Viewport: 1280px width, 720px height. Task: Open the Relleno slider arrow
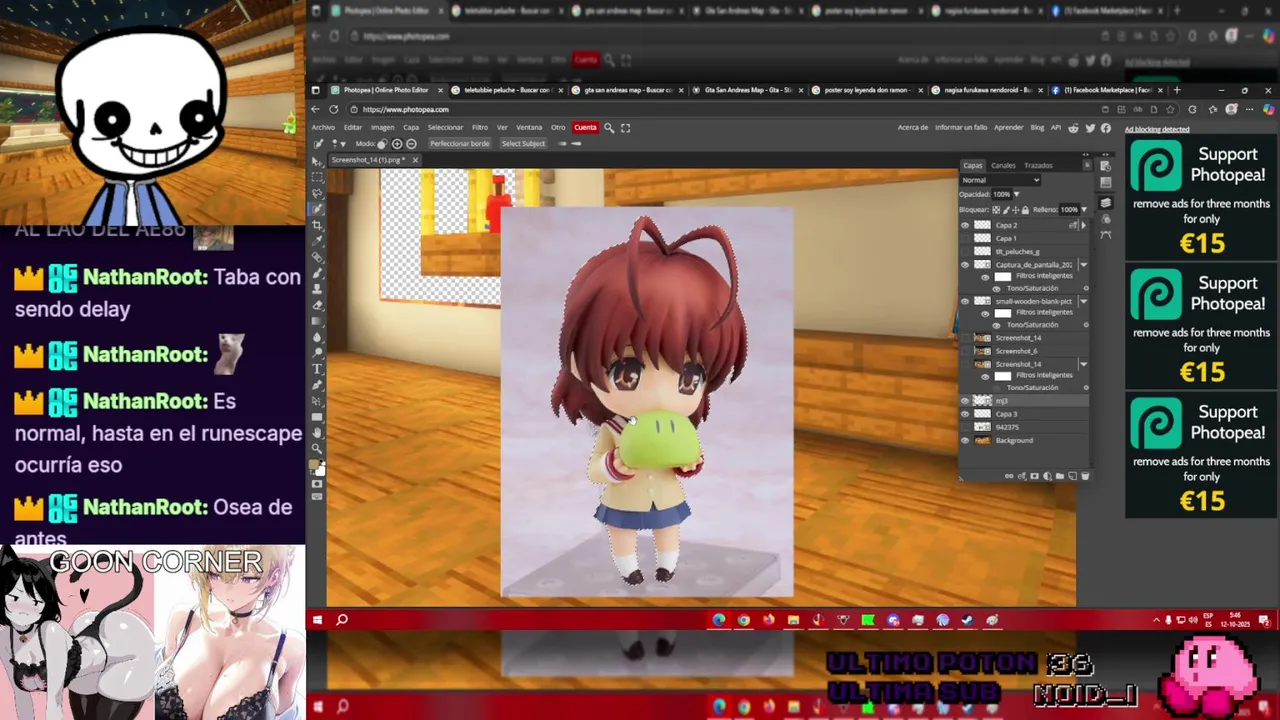point(1084,210)
